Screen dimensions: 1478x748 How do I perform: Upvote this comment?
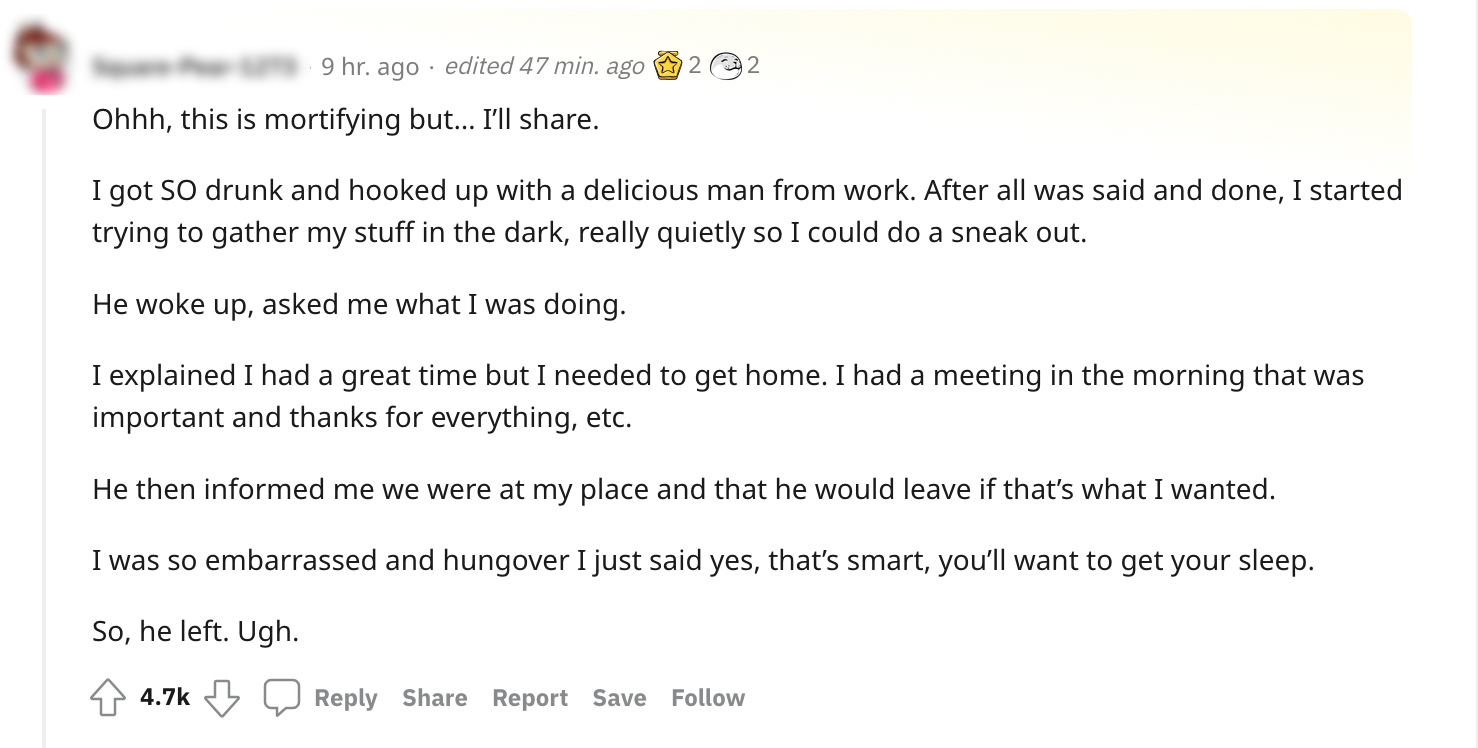click(108, 698)
